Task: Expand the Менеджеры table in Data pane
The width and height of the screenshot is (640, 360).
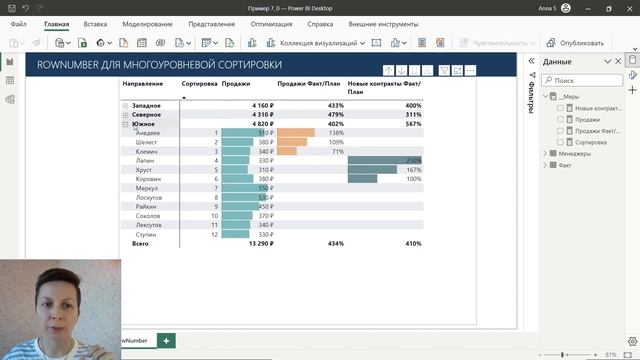Action: coord(545,153)
